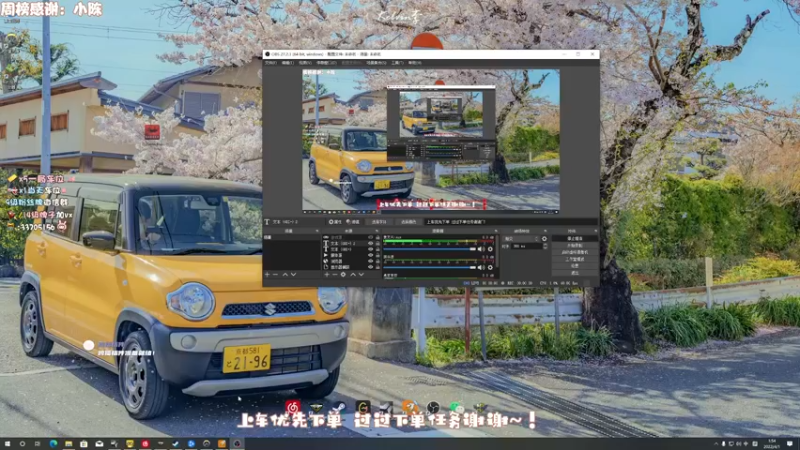
Task: Open the scenes dock header menu arrow
Action: click(x=317, y=231)
